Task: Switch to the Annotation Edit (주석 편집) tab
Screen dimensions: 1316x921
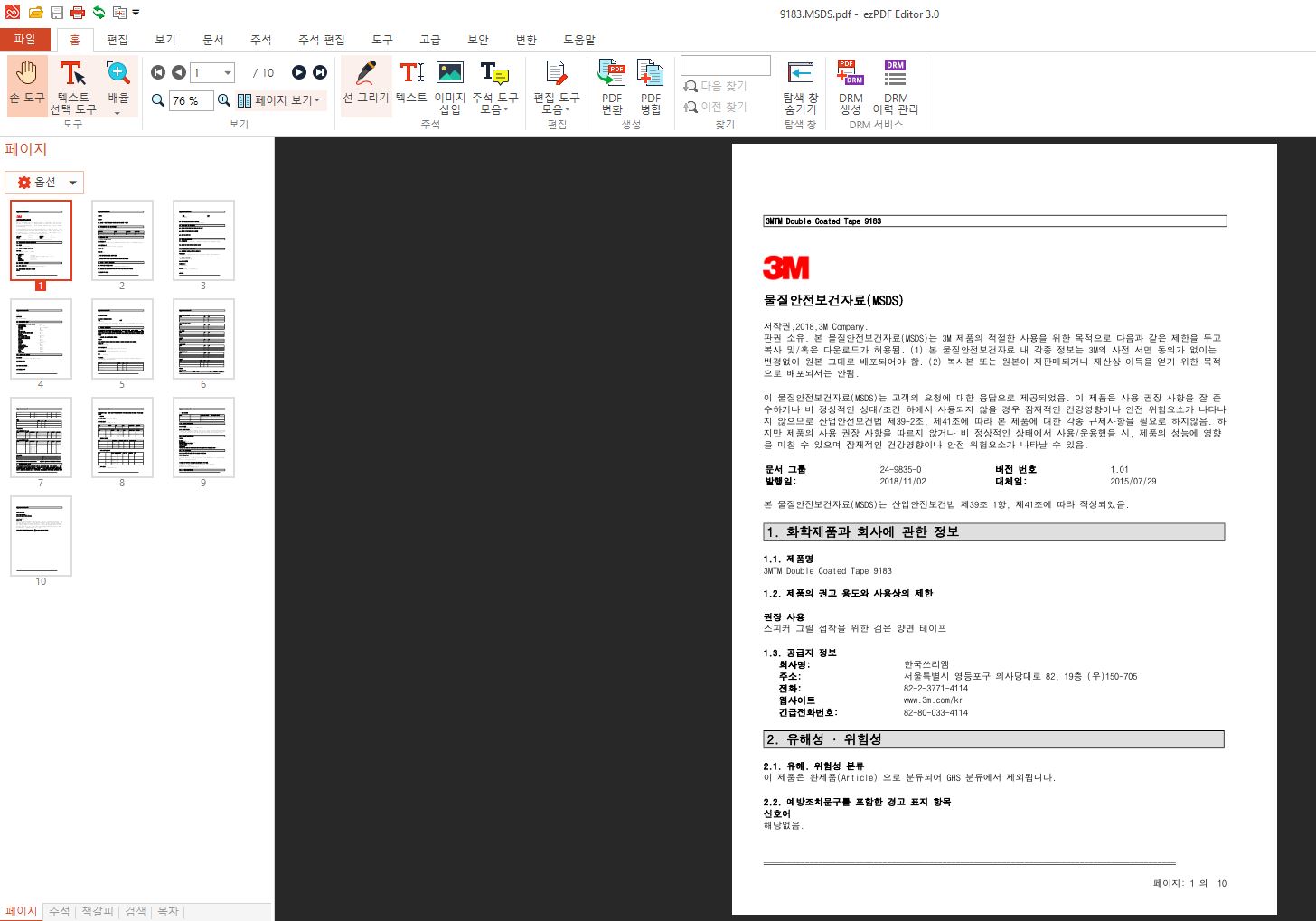Action: [322, 40]
